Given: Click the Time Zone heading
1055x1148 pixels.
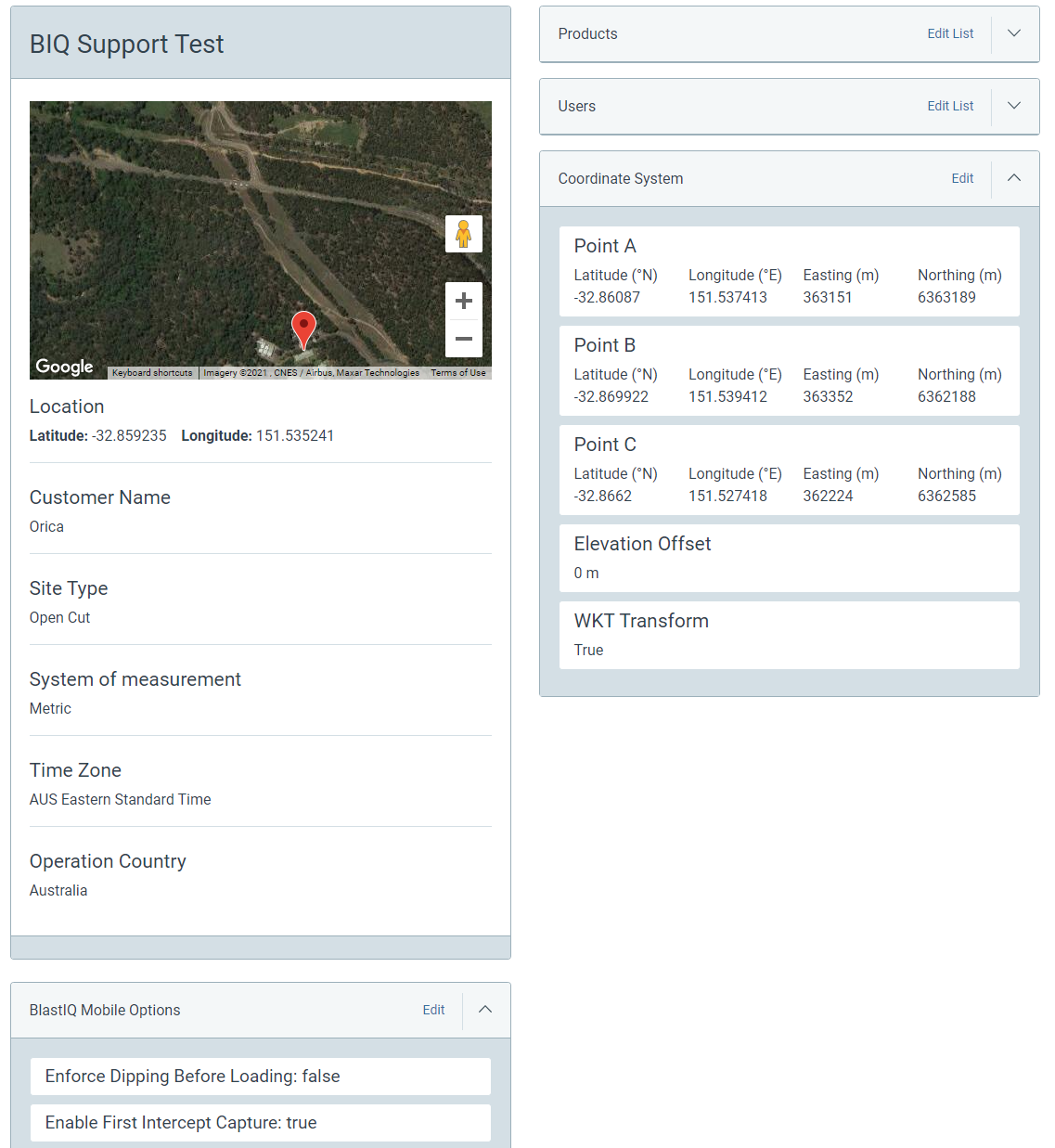Looking at the screenshot, I should pyautogui.click(x=75, y=770).
